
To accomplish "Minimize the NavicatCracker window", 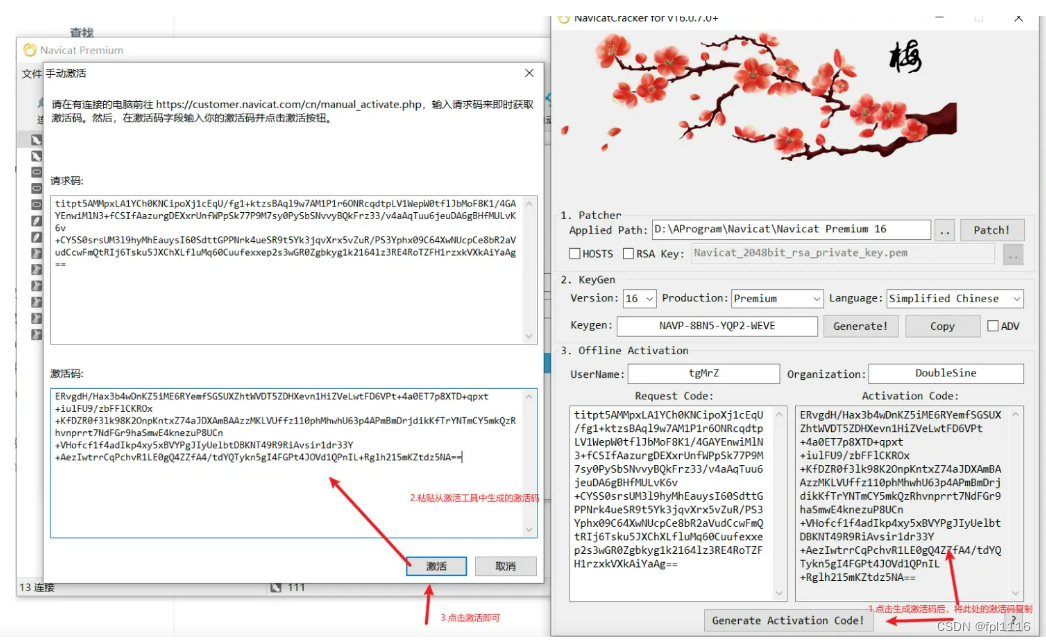I will (x=939, y=19).
